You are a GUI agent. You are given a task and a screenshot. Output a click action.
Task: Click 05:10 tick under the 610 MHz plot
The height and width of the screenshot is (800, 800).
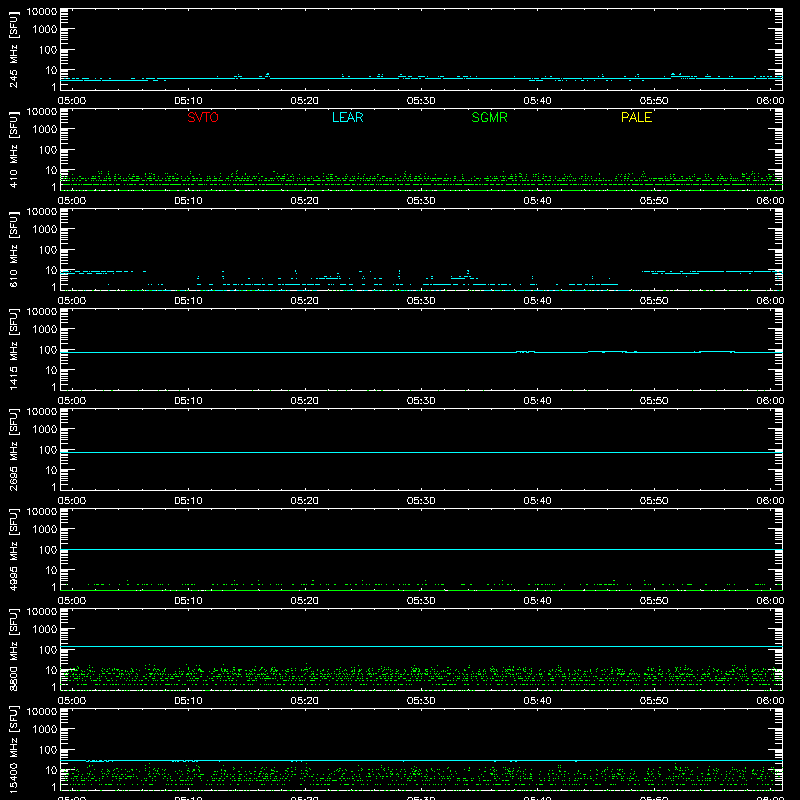click(188, 301)
